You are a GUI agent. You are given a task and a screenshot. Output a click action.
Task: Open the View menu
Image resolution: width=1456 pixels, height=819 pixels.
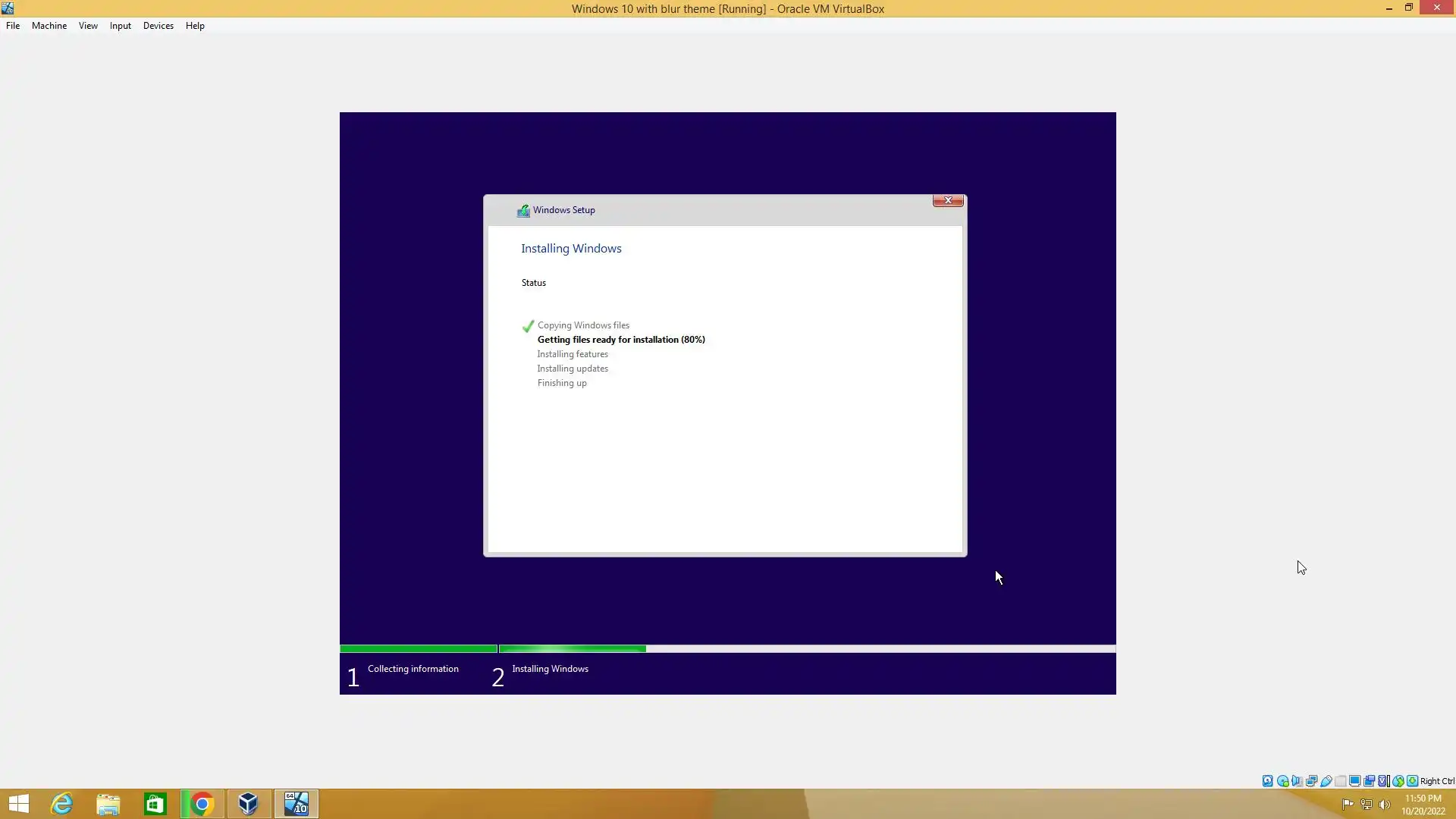pyautogui.click(x=88, y=26)
